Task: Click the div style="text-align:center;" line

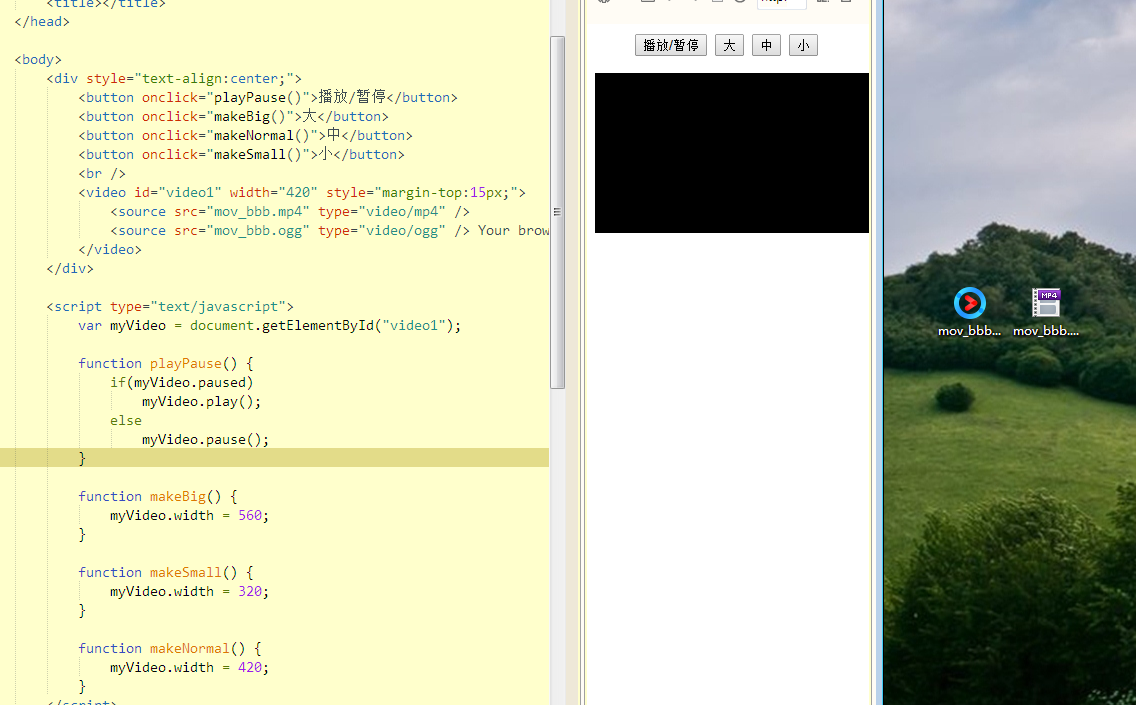Action: point(174,78)
